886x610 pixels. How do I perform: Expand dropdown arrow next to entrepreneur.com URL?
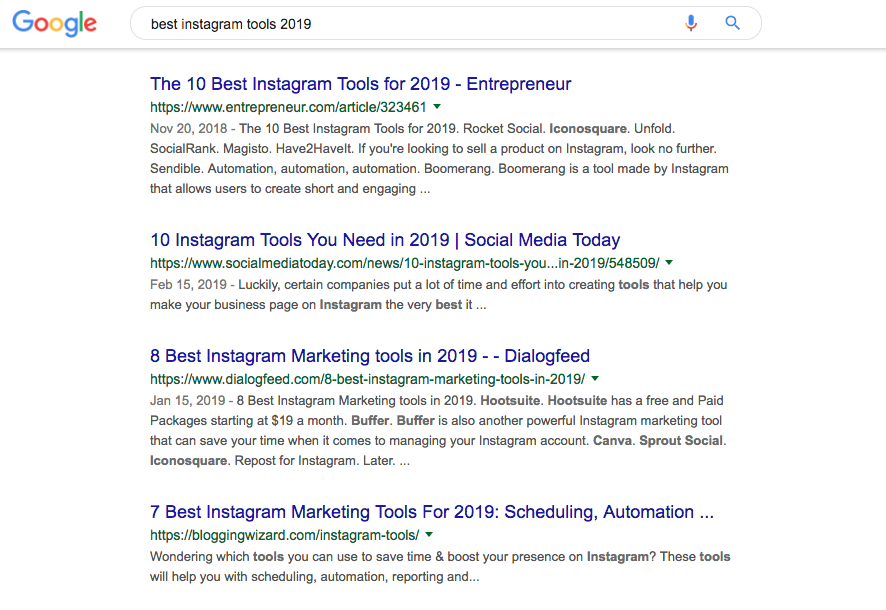pos(437,106)
